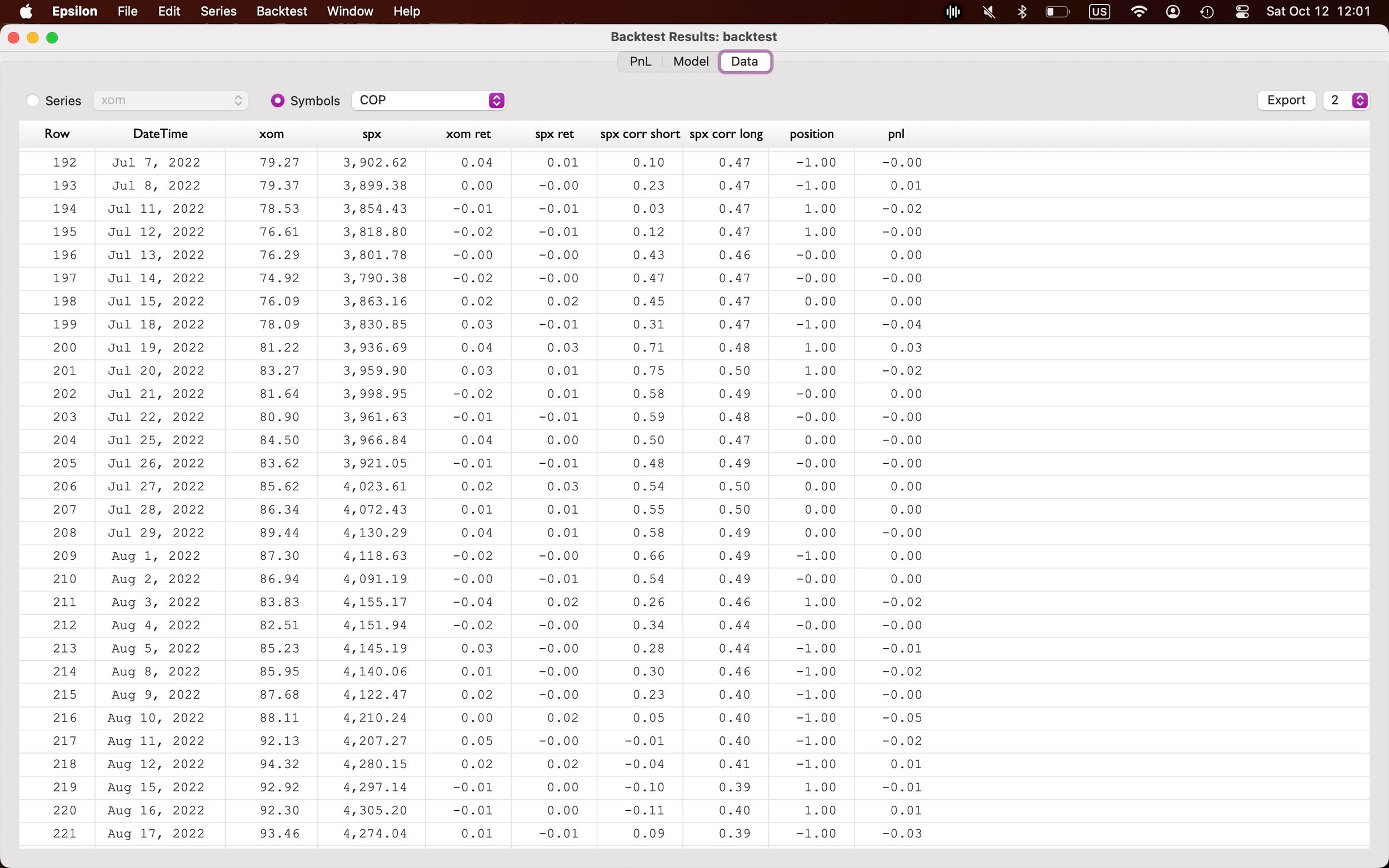
Task: Open the xom series dropdown
Action: pyautogui.click(x=171, y=101)
